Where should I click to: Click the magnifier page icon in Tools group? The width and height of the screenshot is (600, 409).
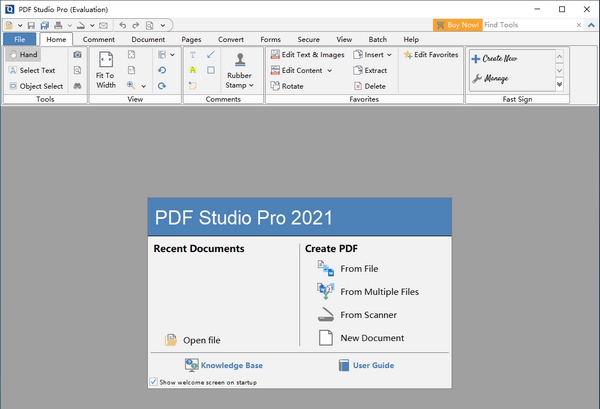[x=77, y=70]
